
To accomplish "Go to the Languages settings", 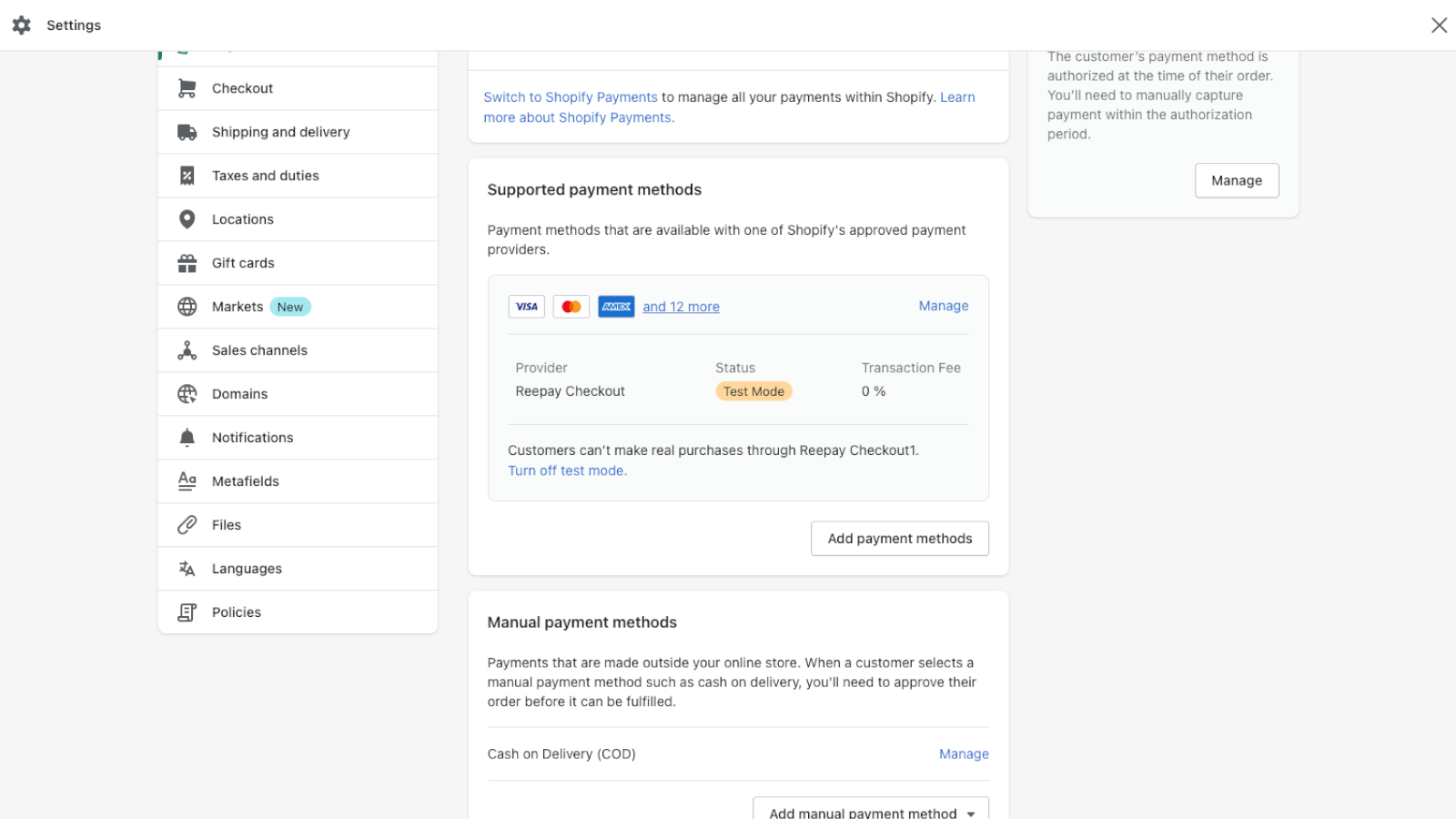I will (x=247, y=569).
